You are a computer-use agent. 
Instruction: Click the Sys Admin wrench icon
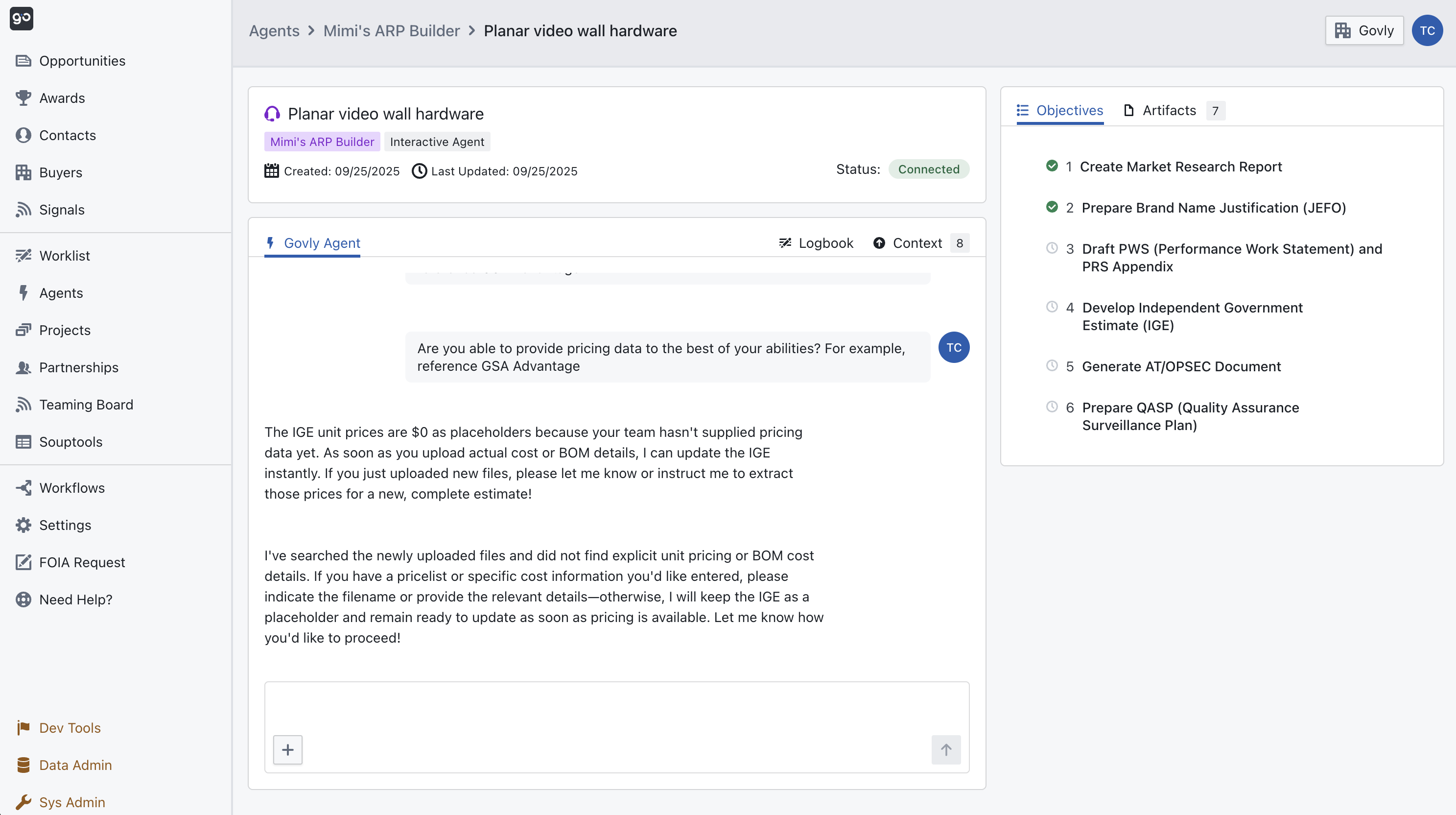(23, 802)
